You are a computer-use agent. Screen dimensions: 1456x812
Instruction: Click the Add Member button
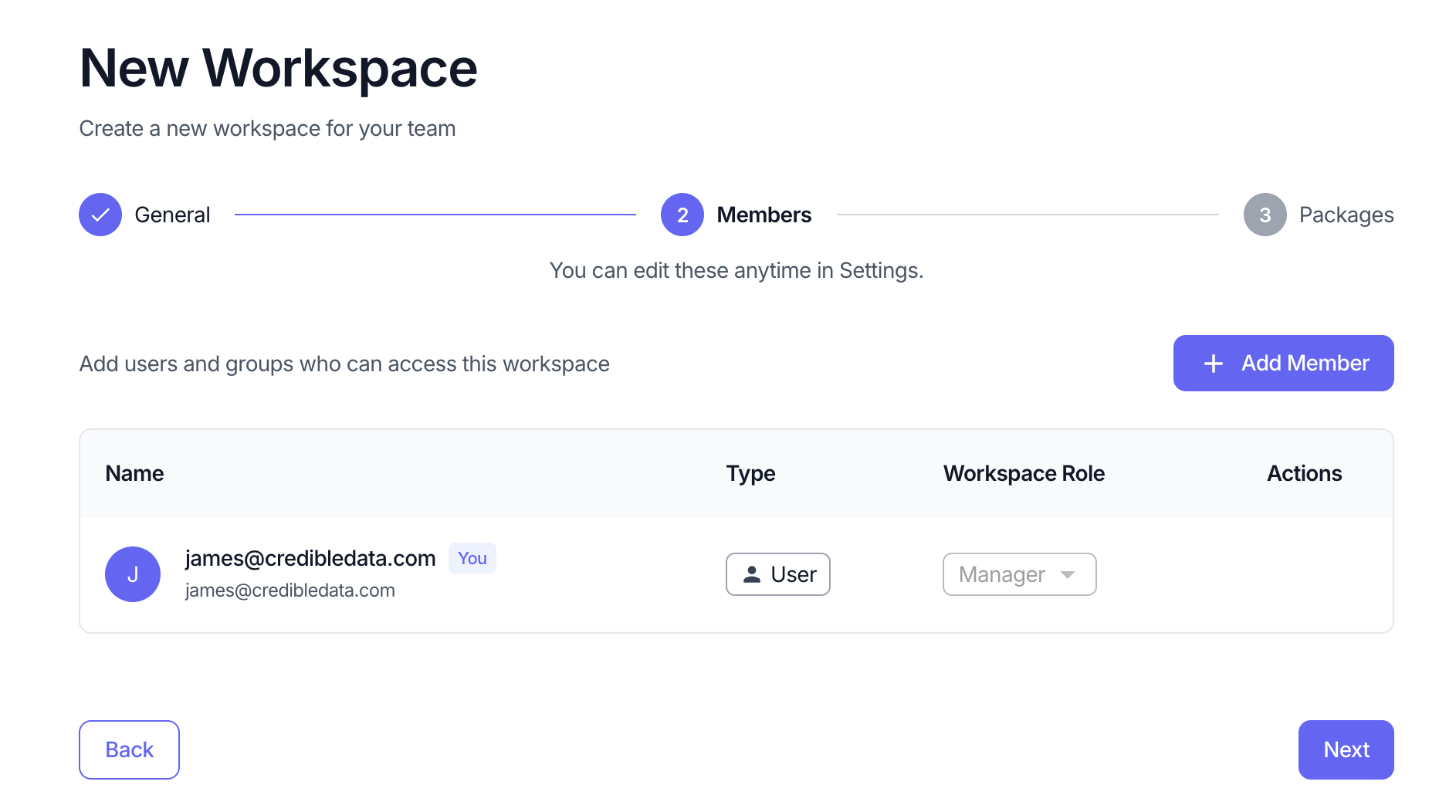click(x=1283, y=363)
